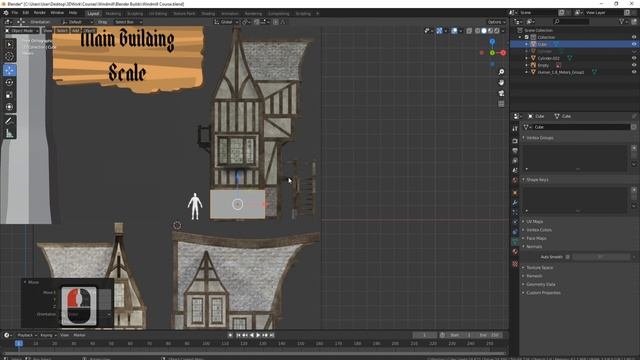Switch to the UV Editing workspace tab
The width and height of the screenshot is (640, 360).
tap(158, 13)
